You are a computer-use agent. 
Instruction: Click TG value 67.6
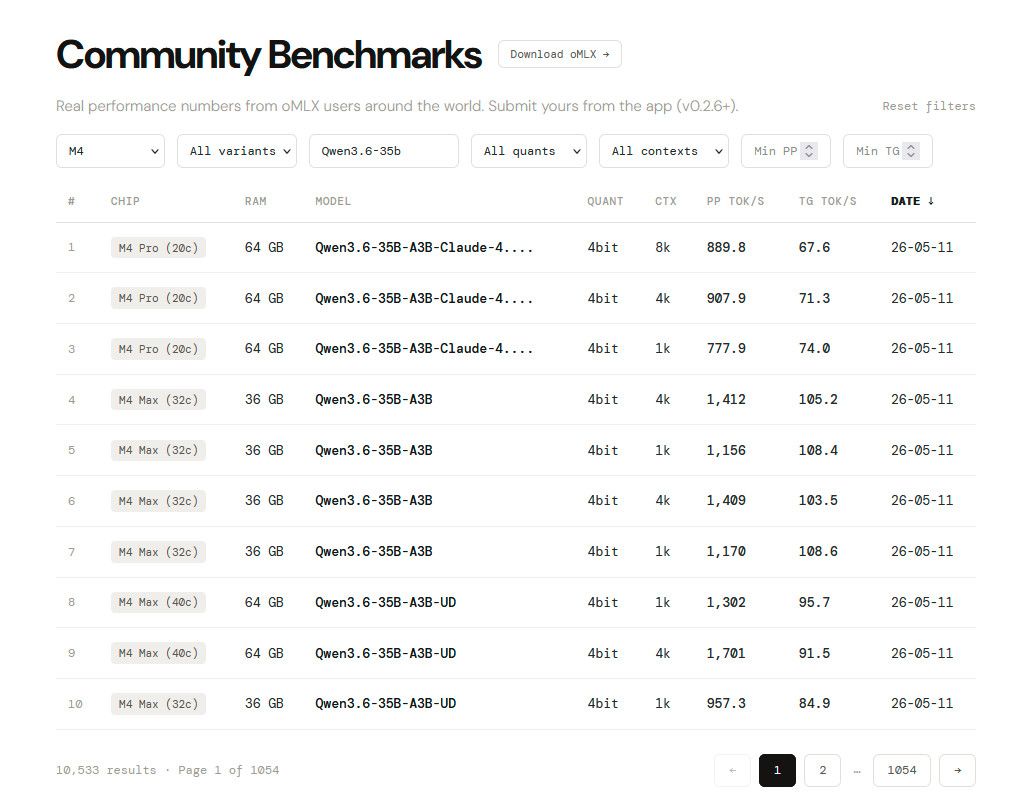click(x=814, y=247)
